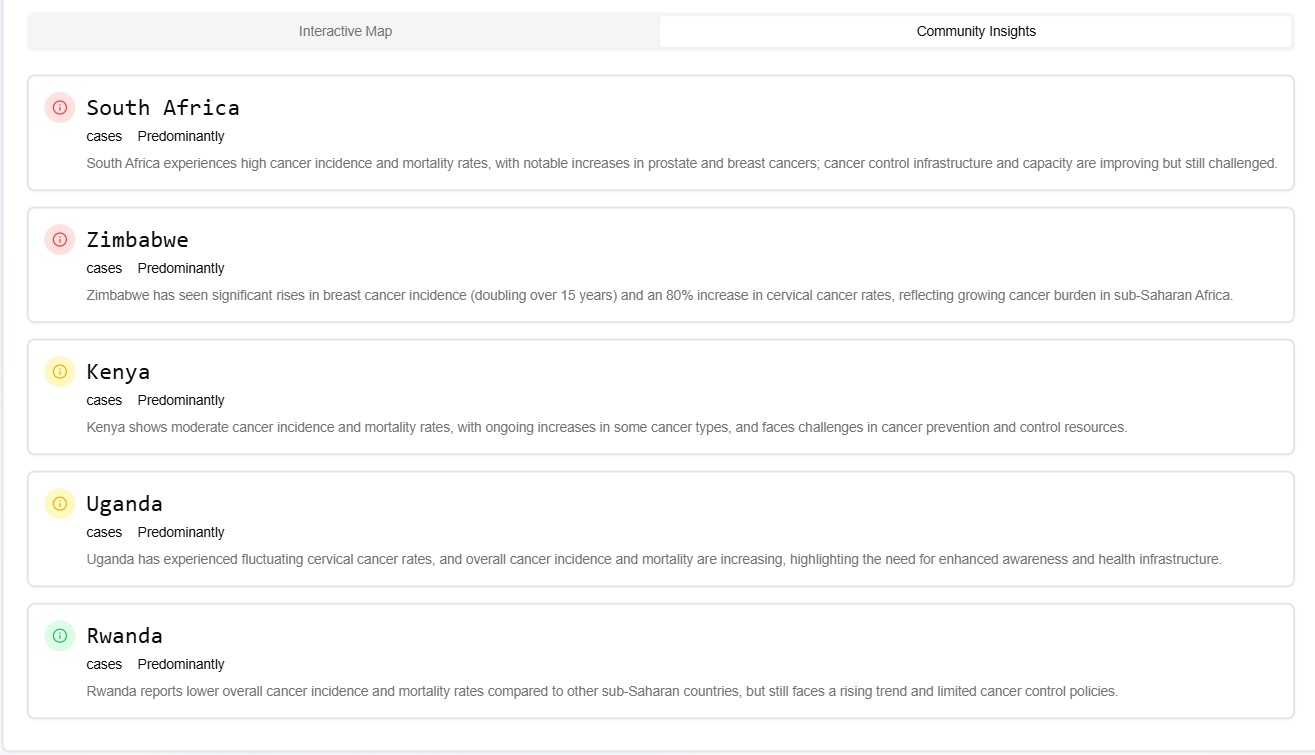
Task: Click the yellow info icon beside Kenya
Action: click(60, 371)
